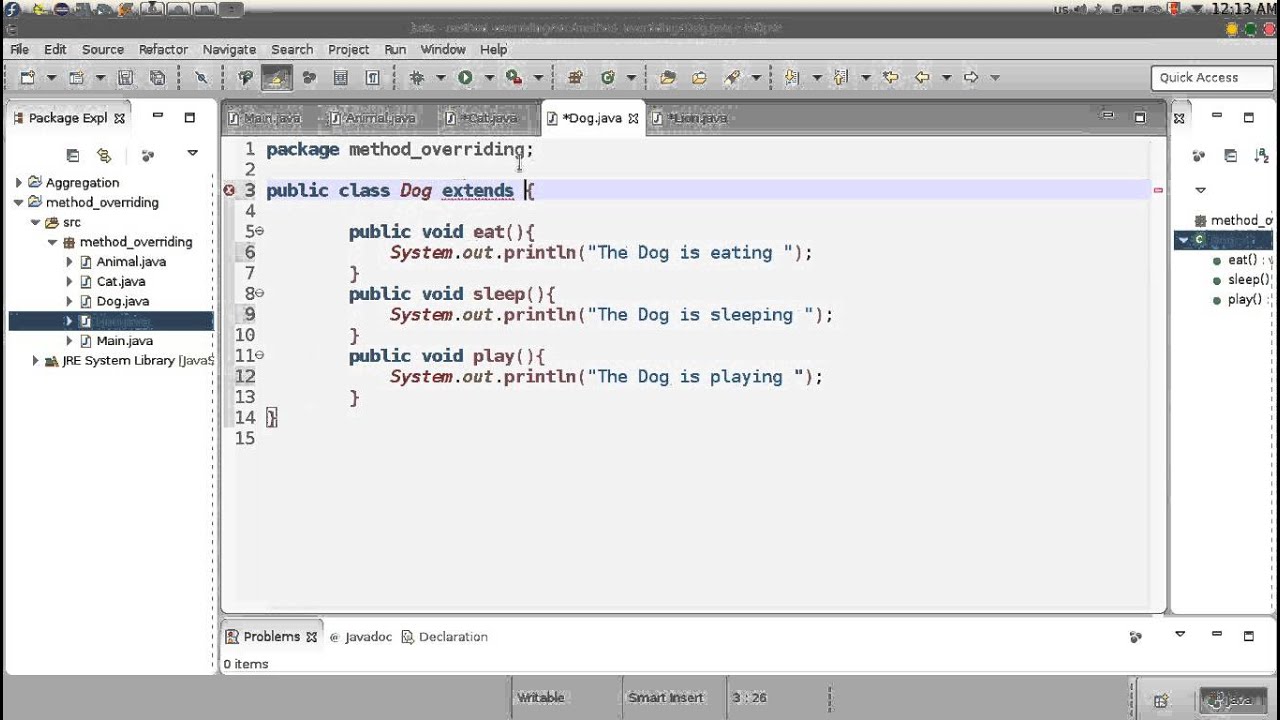Screen dimensions: 1280x720
Task: Select Cat.java in Package Explorer
Action: 121,281
